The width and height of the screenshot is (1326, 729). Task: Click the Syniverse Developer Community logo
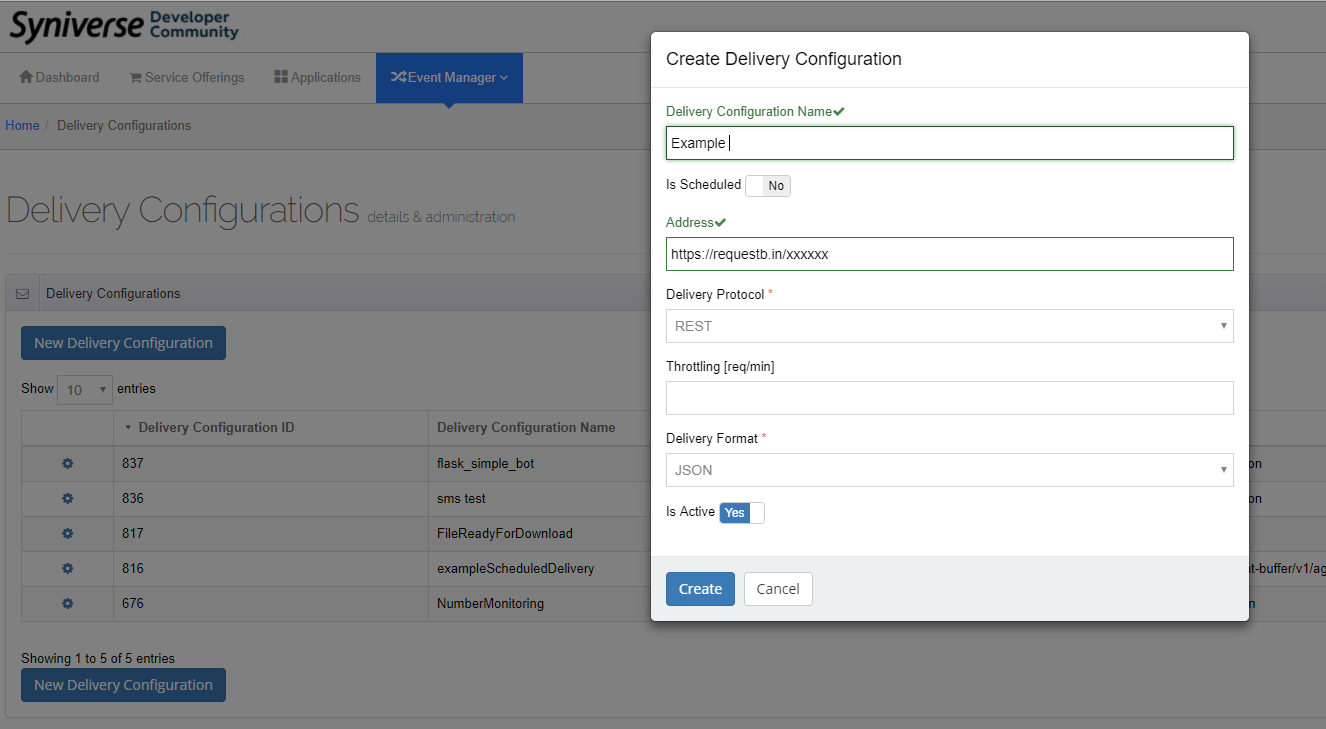124,26
